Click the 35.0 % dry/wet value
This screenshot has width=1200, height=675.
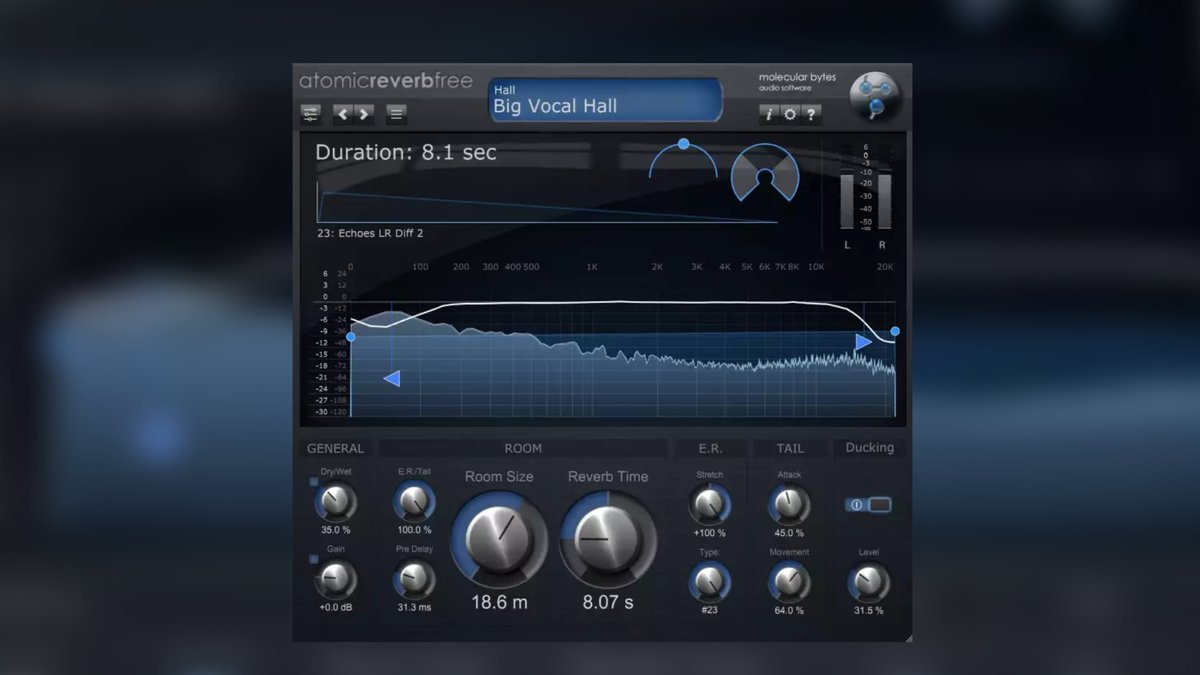[336, 530]
